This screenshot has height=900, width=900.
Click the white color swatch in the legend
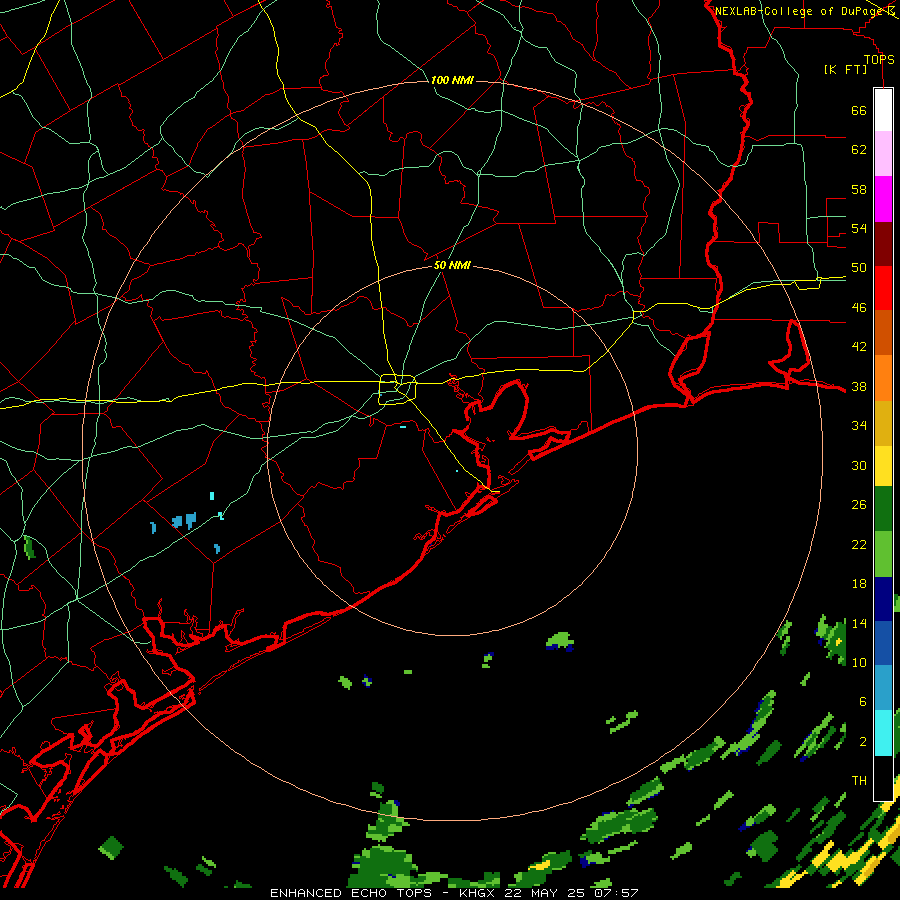883,110
